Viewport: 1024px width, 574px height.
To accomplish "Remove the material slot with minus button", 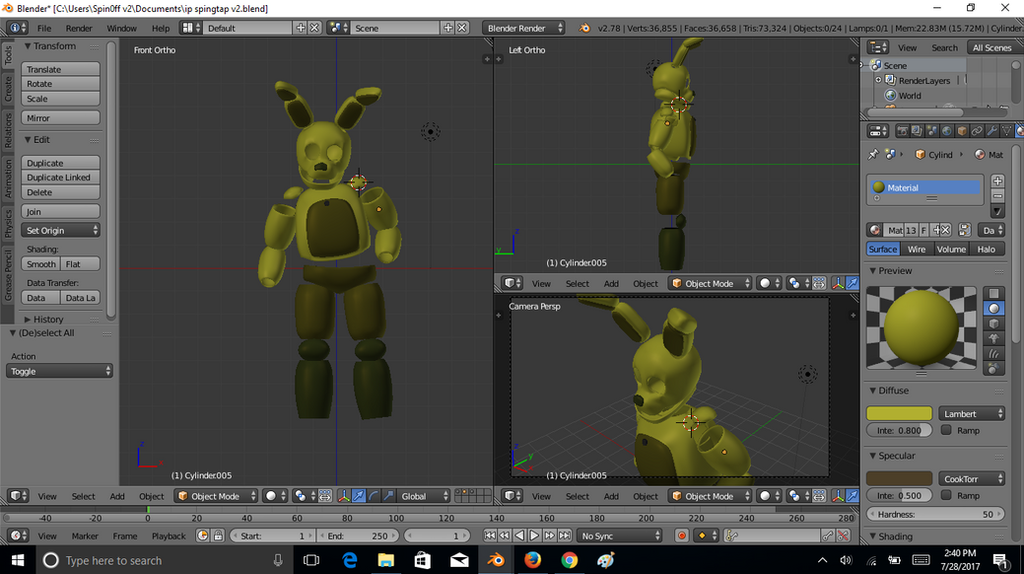I will pyautogui.click(x=997, y=196).
